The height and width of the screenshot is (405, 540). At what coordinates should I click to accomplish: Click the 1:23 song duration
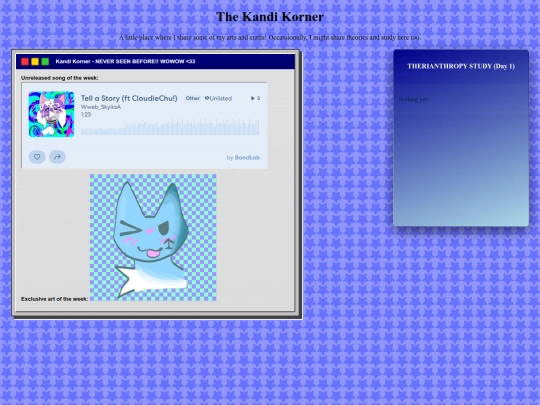coord(86,115)
